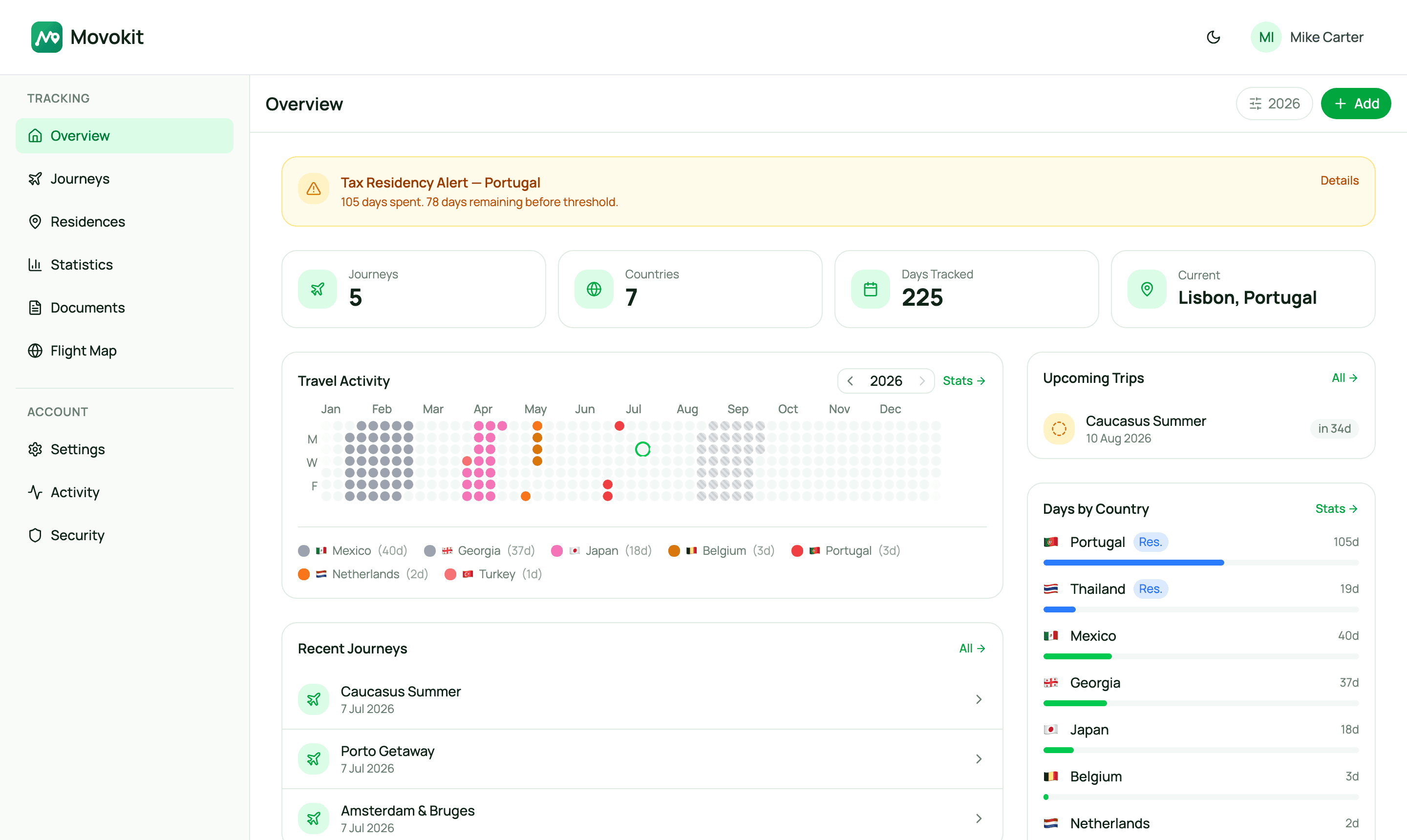
Task: Open Flight Map in the sidebar
Action: [125, 351]
